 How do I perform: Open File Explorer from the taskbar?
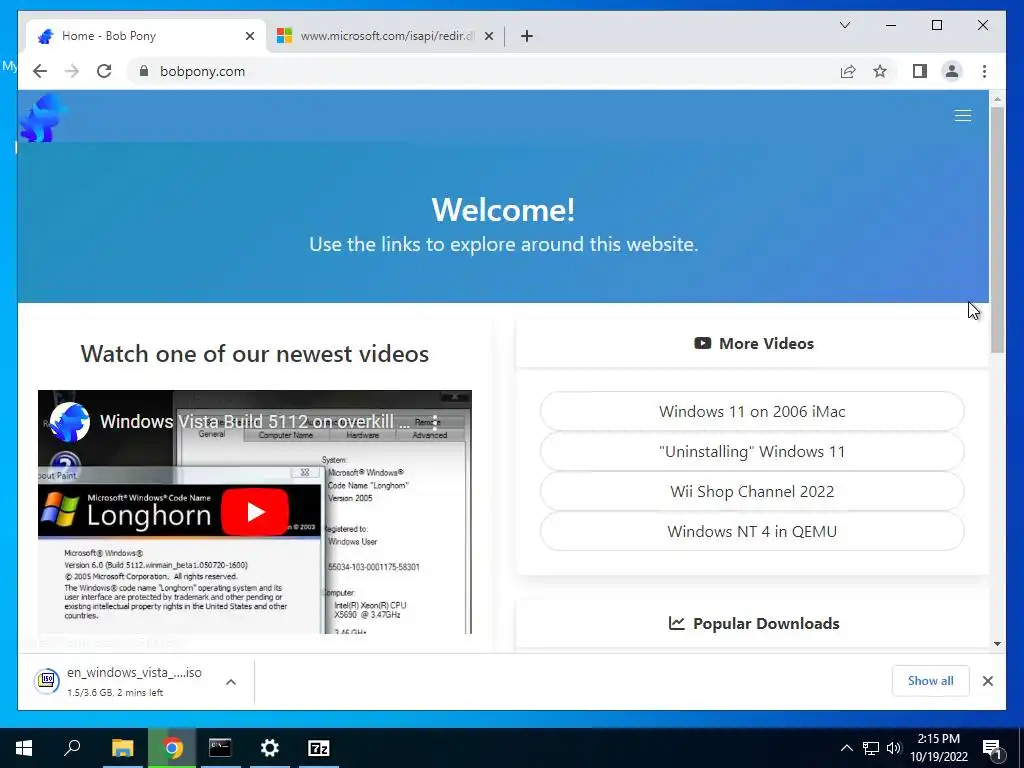click(122, 748)
